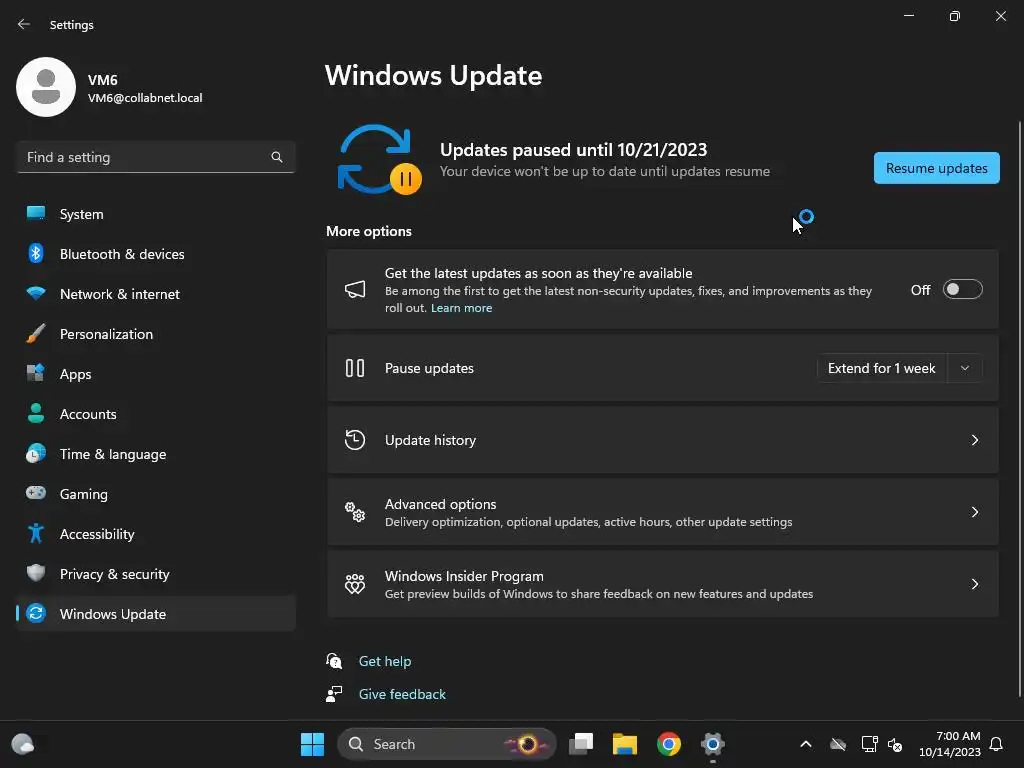Screen dimensions: 1024x768
Task: Click the large paused update status icon
Action: (379, 160)
